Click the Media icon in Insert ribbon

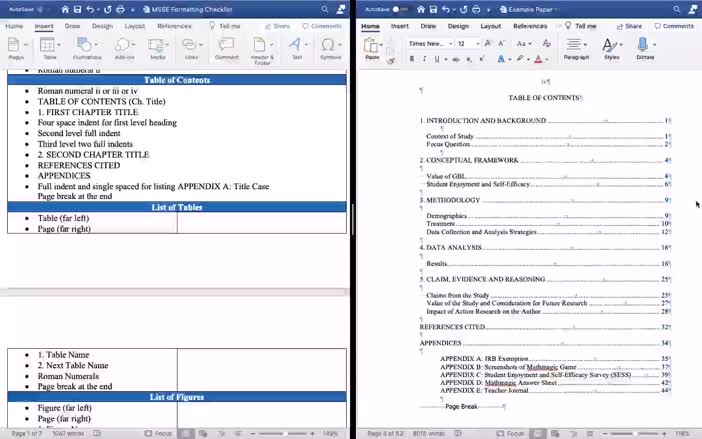[x=158, y=47]
